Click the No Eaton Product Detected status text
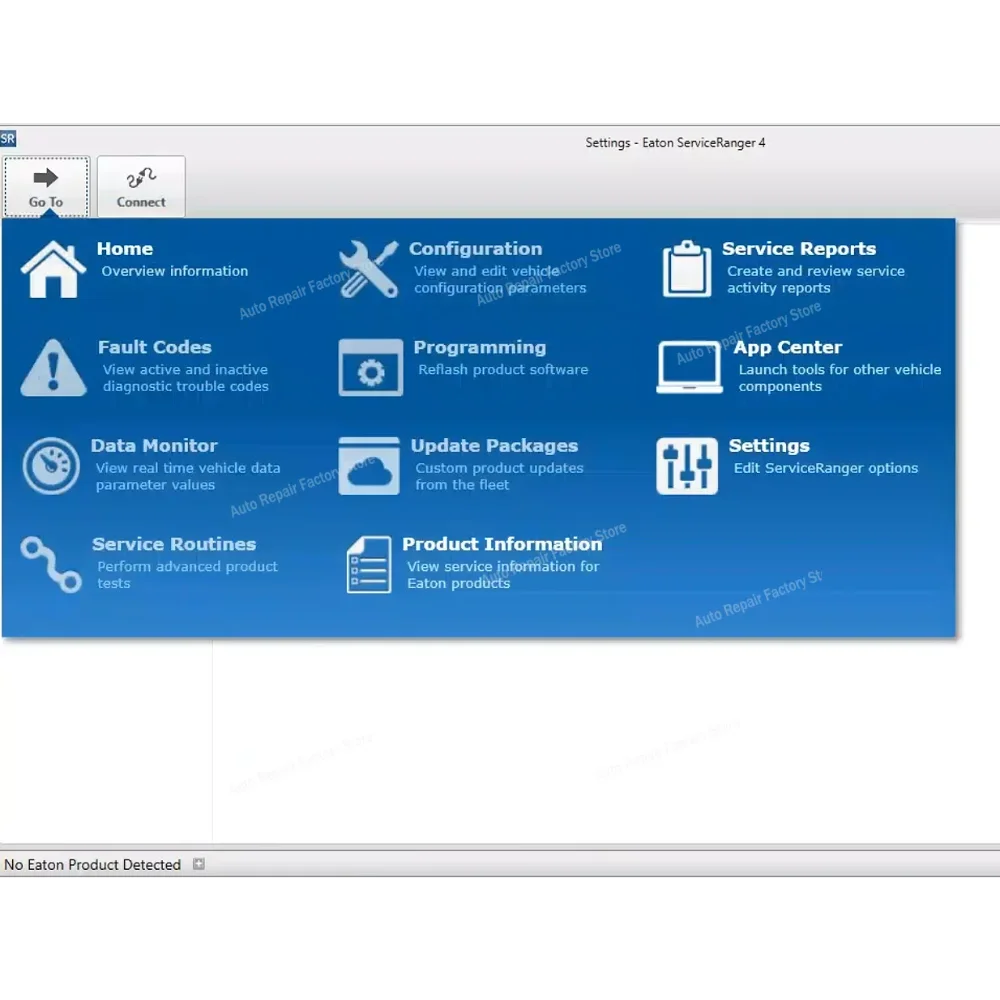This screenshot has height=1000, width=1000. click(92, 864)
